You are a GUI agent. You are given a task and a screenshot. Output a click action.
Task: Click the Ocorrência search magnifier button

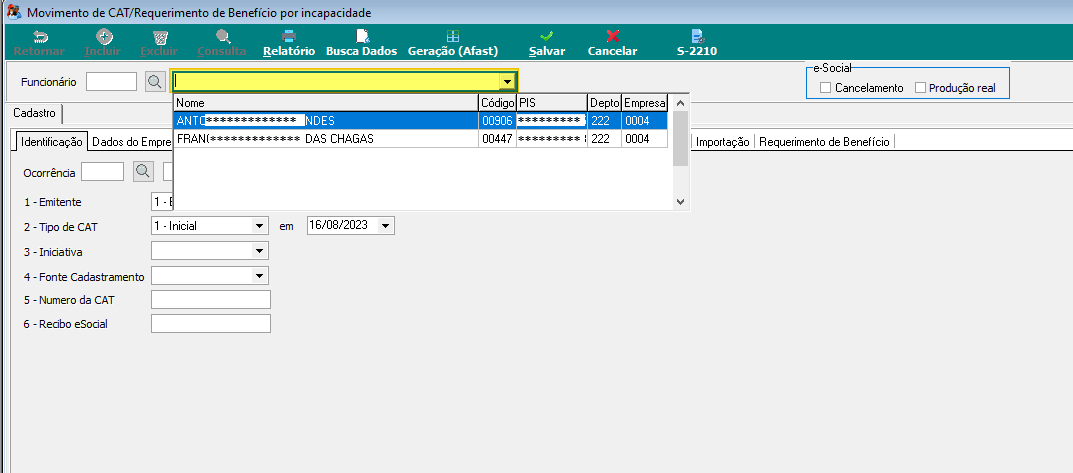pyautogui.click(x=143, y=172)
